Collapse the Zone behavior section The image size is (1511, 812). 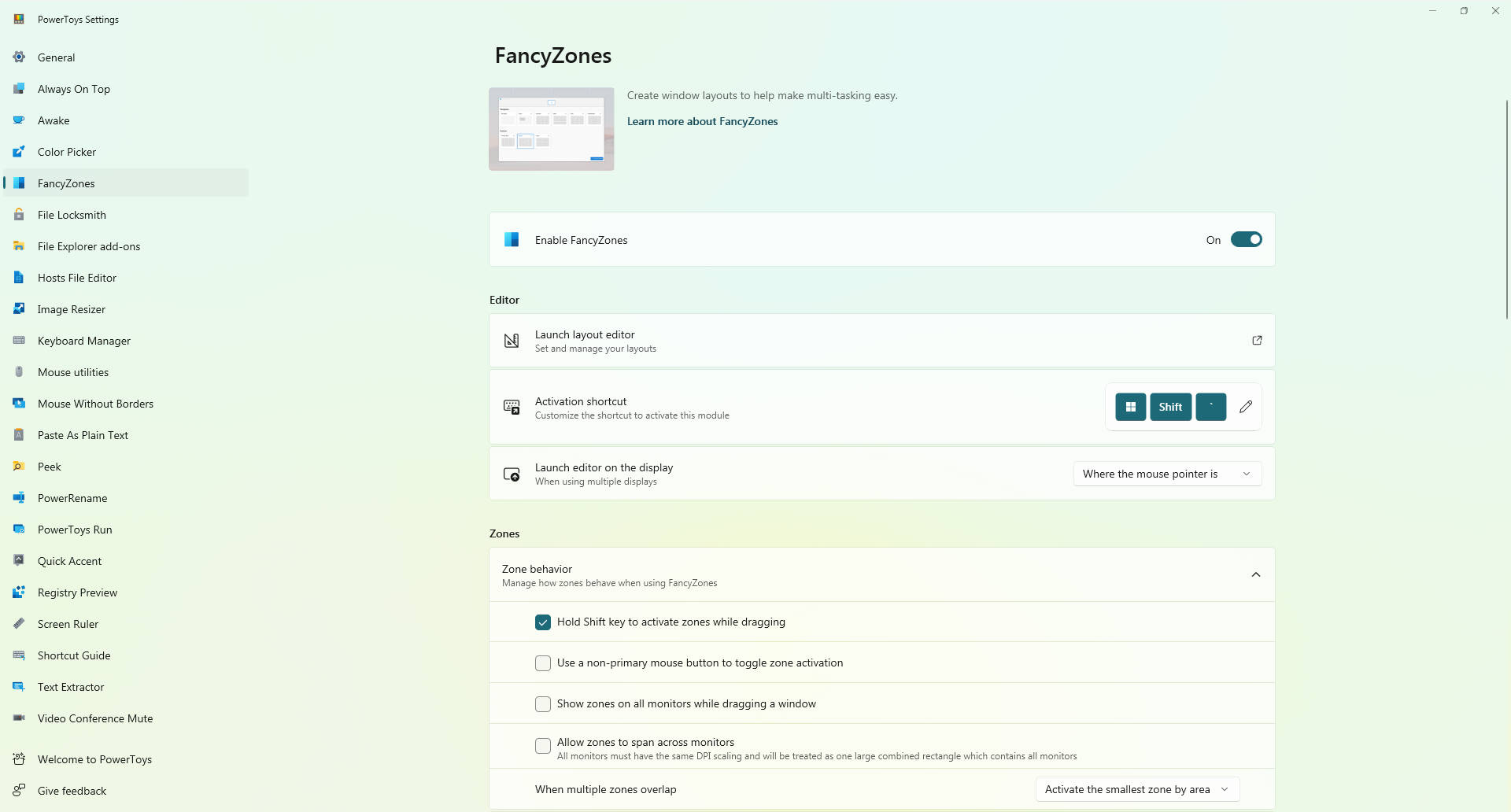1255,575
